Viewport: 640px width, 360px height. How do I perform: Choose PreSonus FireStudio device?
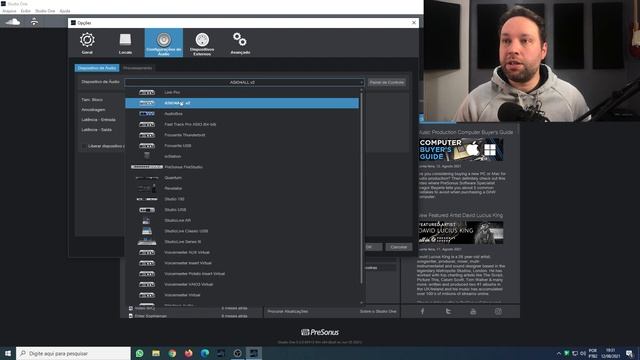pyautogui.click(x=242, y=167)
